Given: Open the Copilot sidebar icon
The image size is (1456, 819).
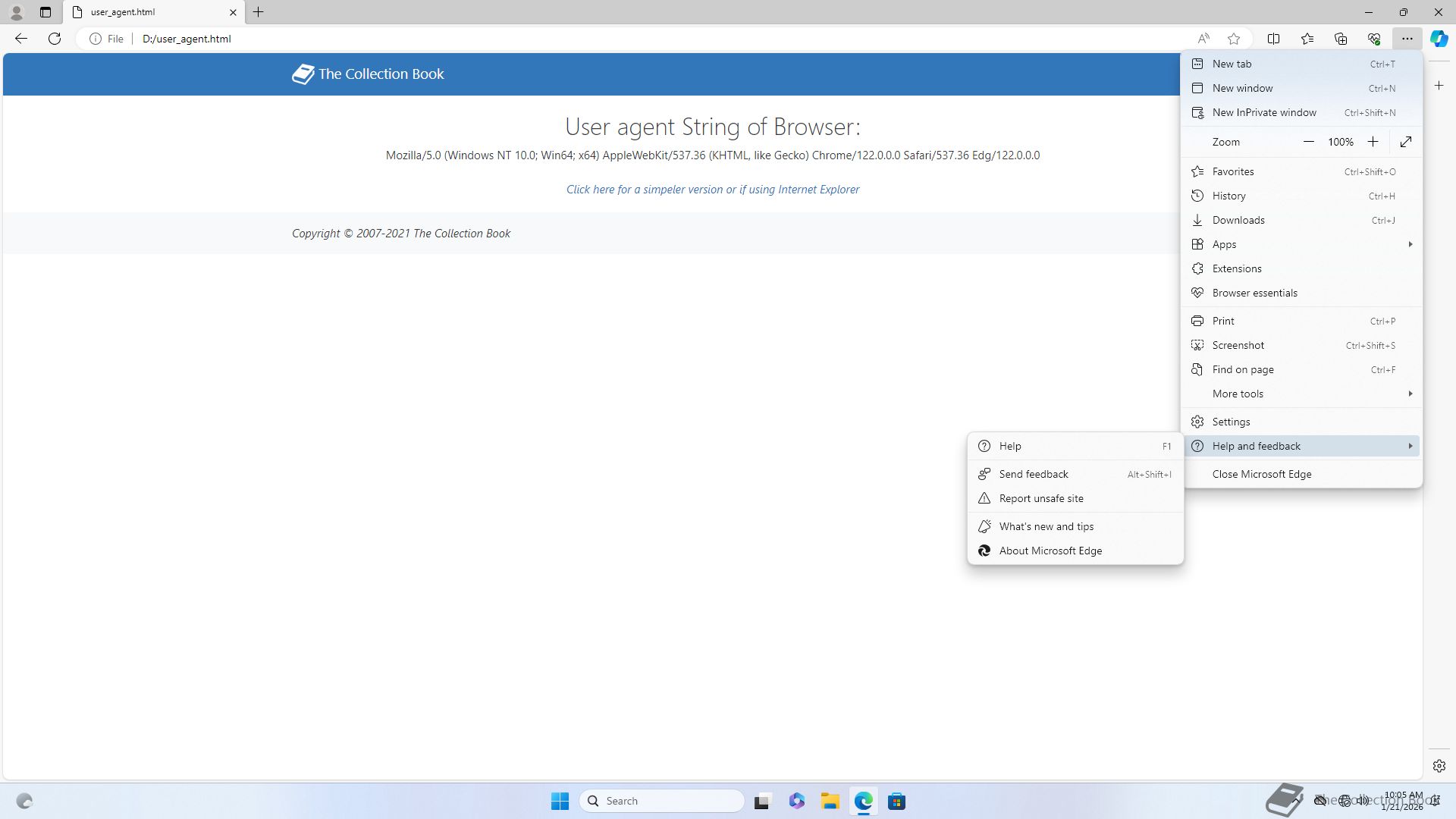Looking at the screenshot, I should coord(1439,39).
